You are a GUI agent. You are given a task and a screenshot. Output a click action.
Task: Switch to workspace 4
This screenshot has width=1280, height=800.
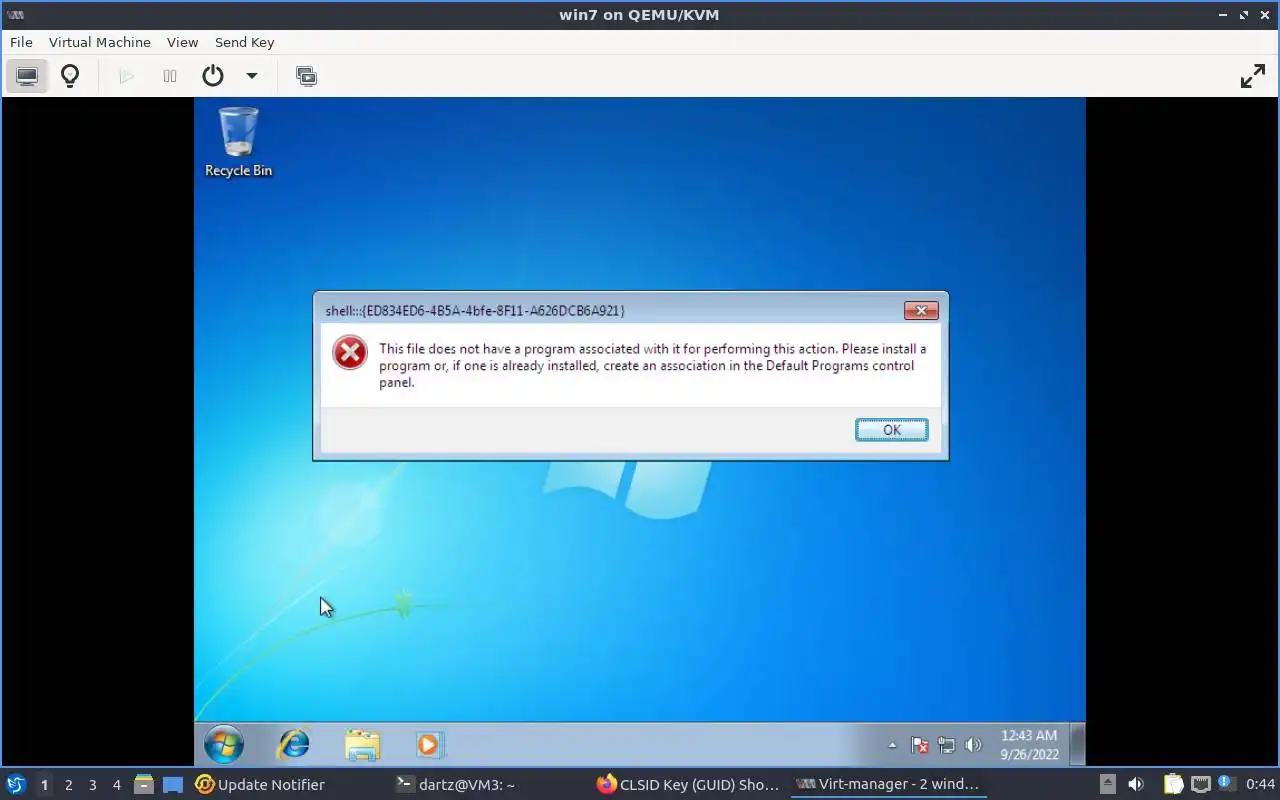117,785
